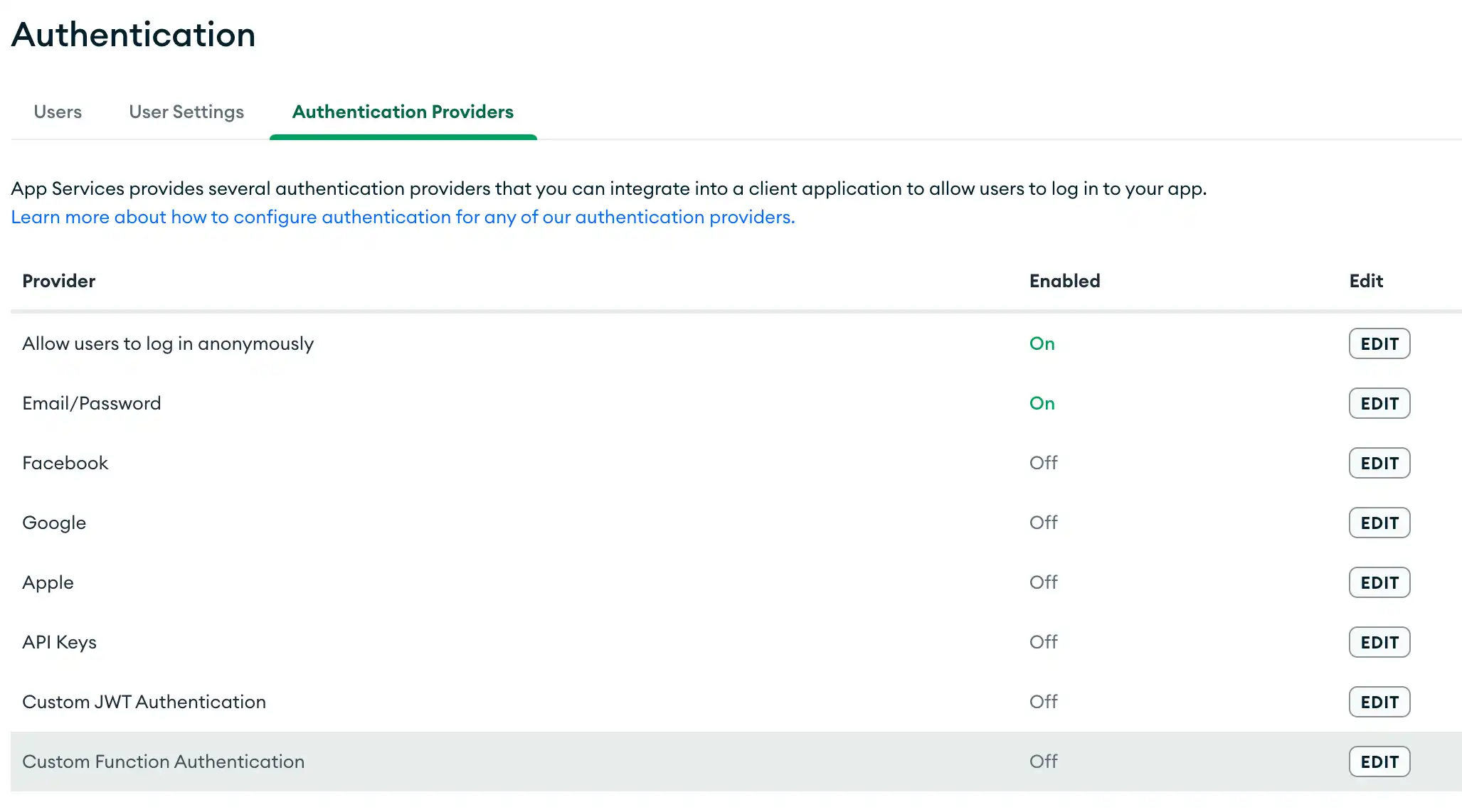The height and width of the screenshot is (812, 1462).
Task: Click the Authentication Providers tab
Action: pyautogui.click(x=403, y=112)
